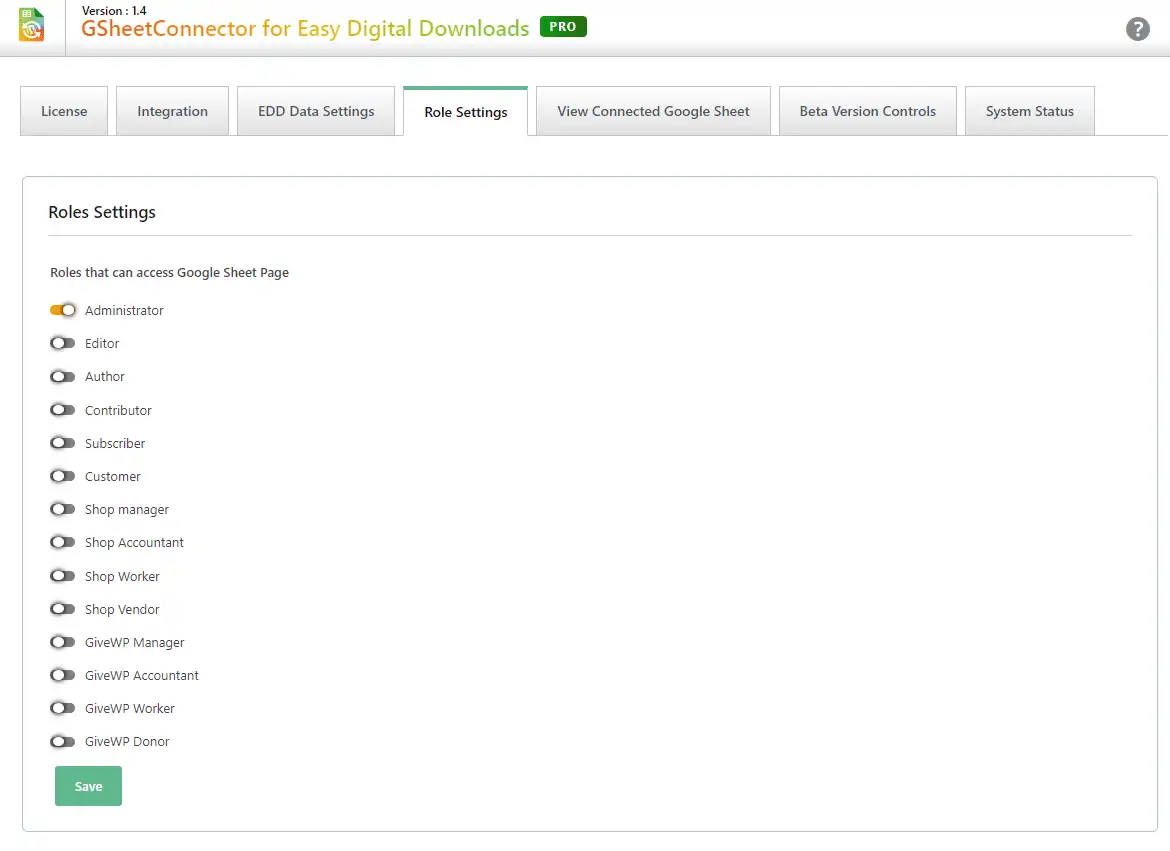Switch on the Customer role toggle

point(63,476)
